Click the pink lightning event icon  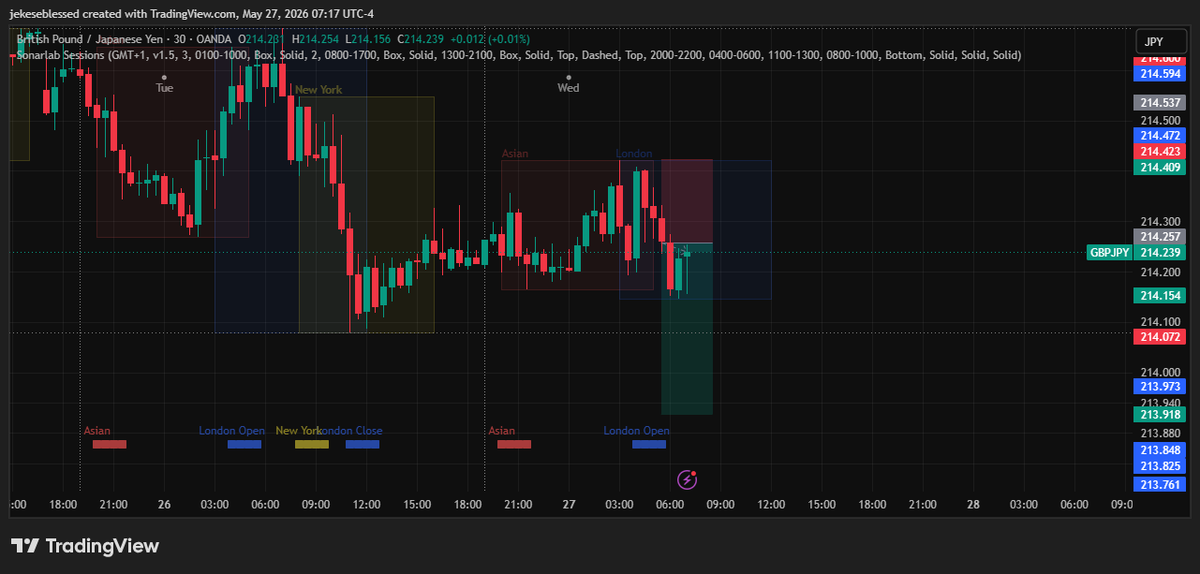[687, 479]
